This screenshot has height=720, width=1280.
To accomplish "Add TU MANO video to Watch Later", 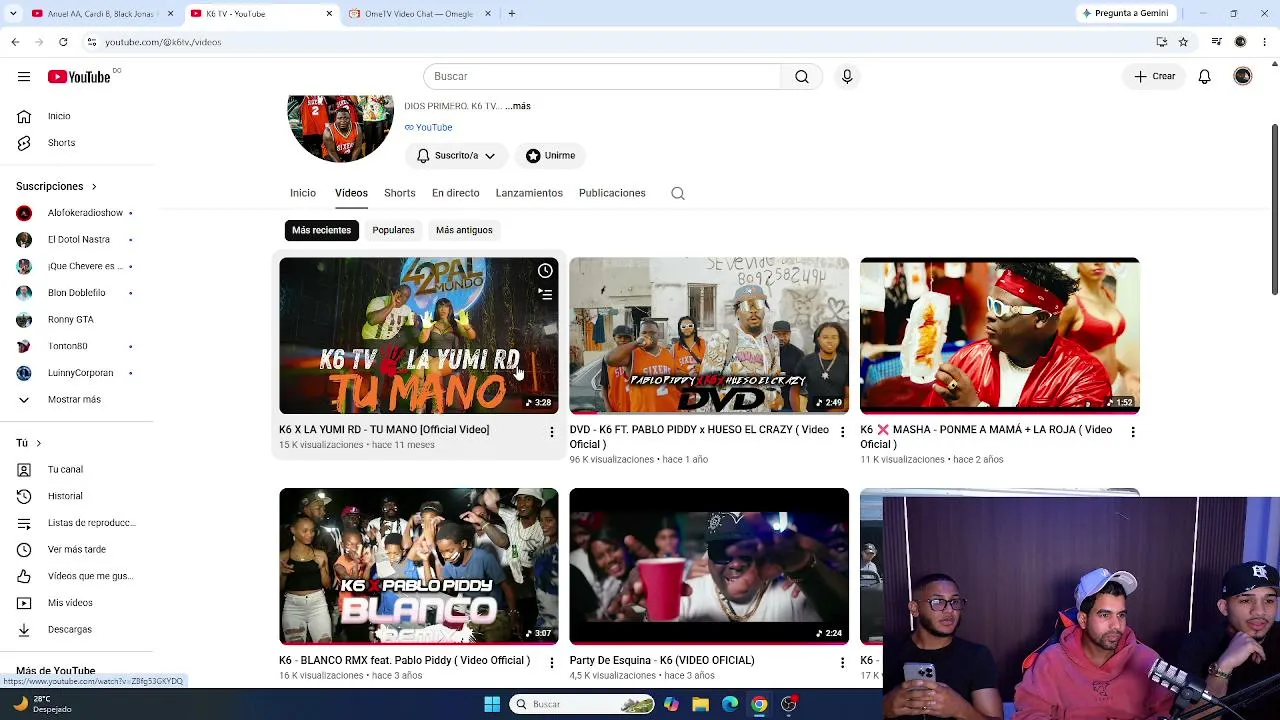I will point(545,271).
